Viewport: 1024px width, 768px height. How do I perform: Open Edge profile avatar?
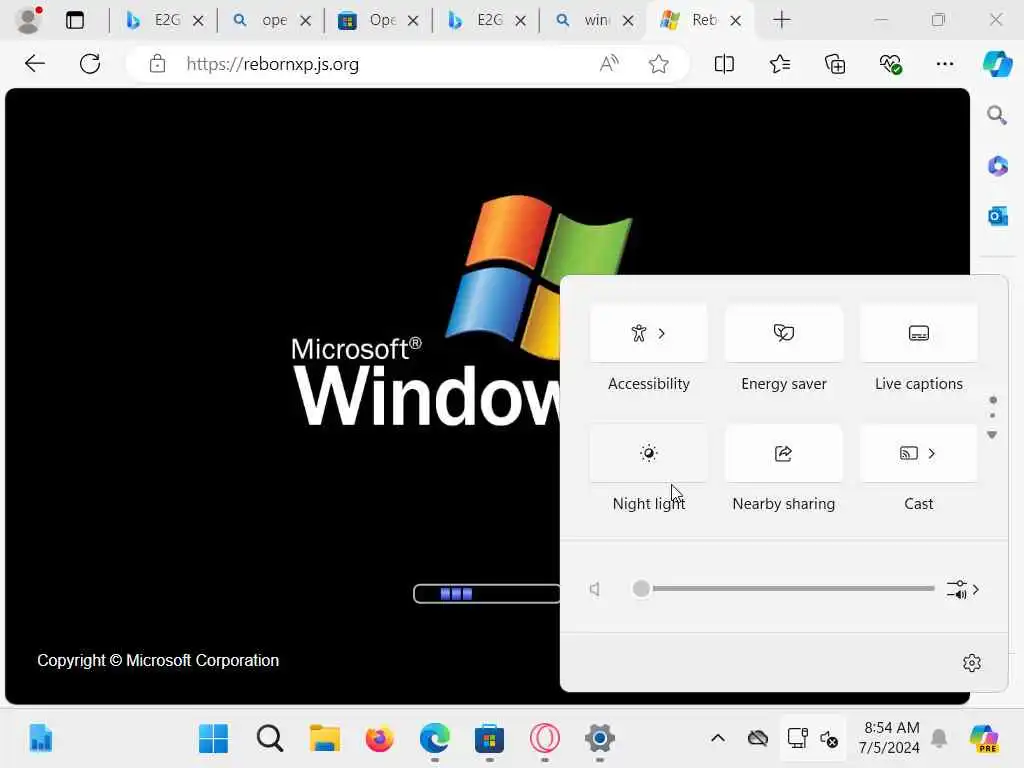point(27,20)
